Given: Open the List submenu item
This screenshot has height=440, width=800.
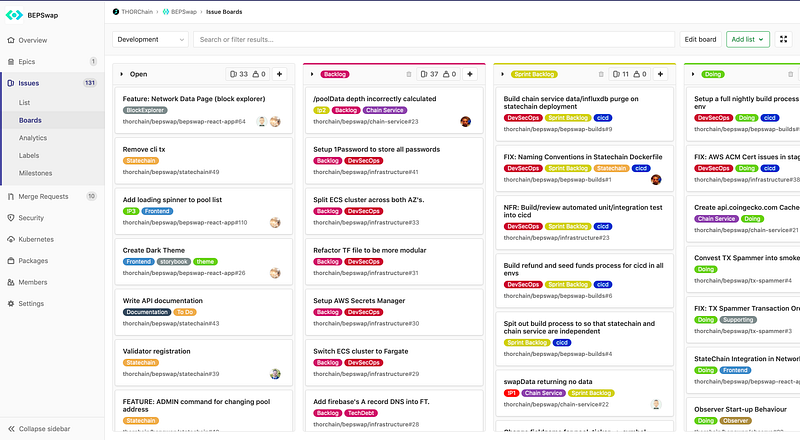Looking at the screenshot, I should pyautogui.click(x=24, y=103).
